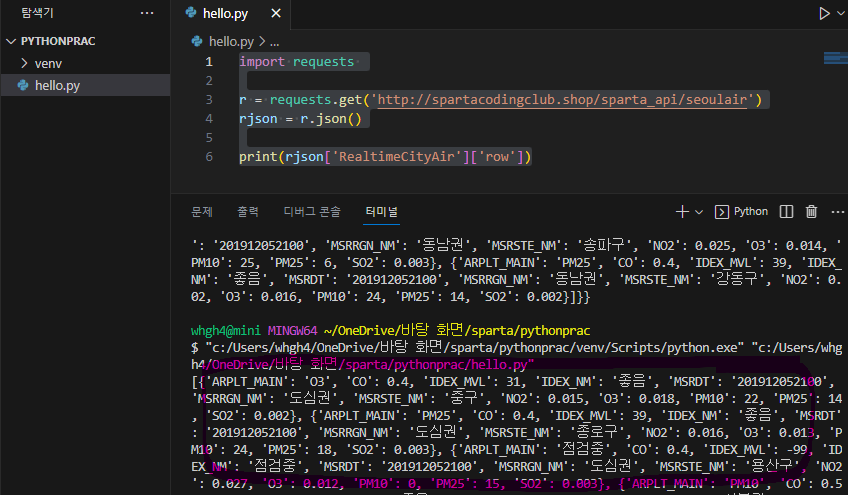Select the 터미널 (Terminal) panel tab
Image resolution: width=848 pixels, height=495 pixels.
381,212
